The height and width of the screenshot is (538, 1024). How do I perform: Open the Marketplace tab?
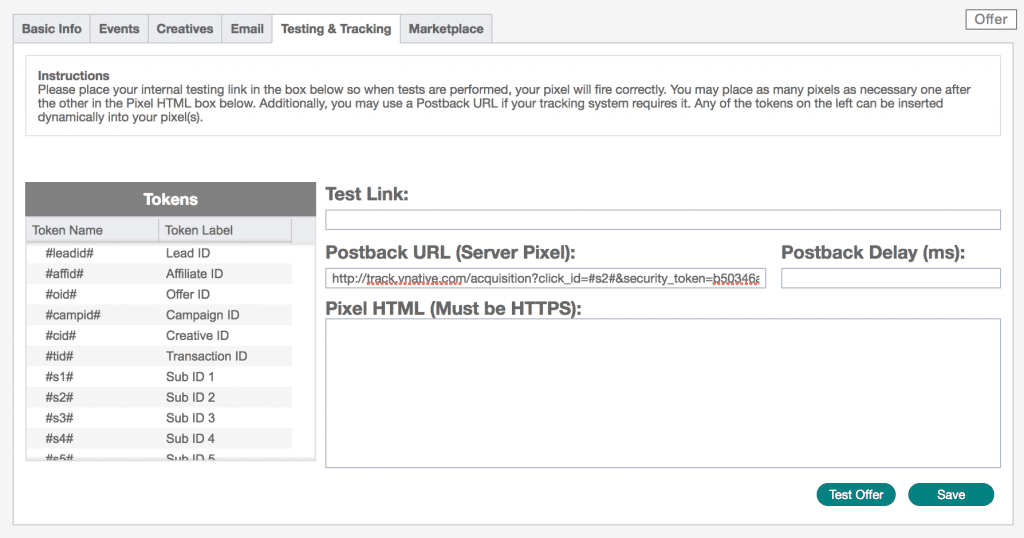tap(446, 29)
